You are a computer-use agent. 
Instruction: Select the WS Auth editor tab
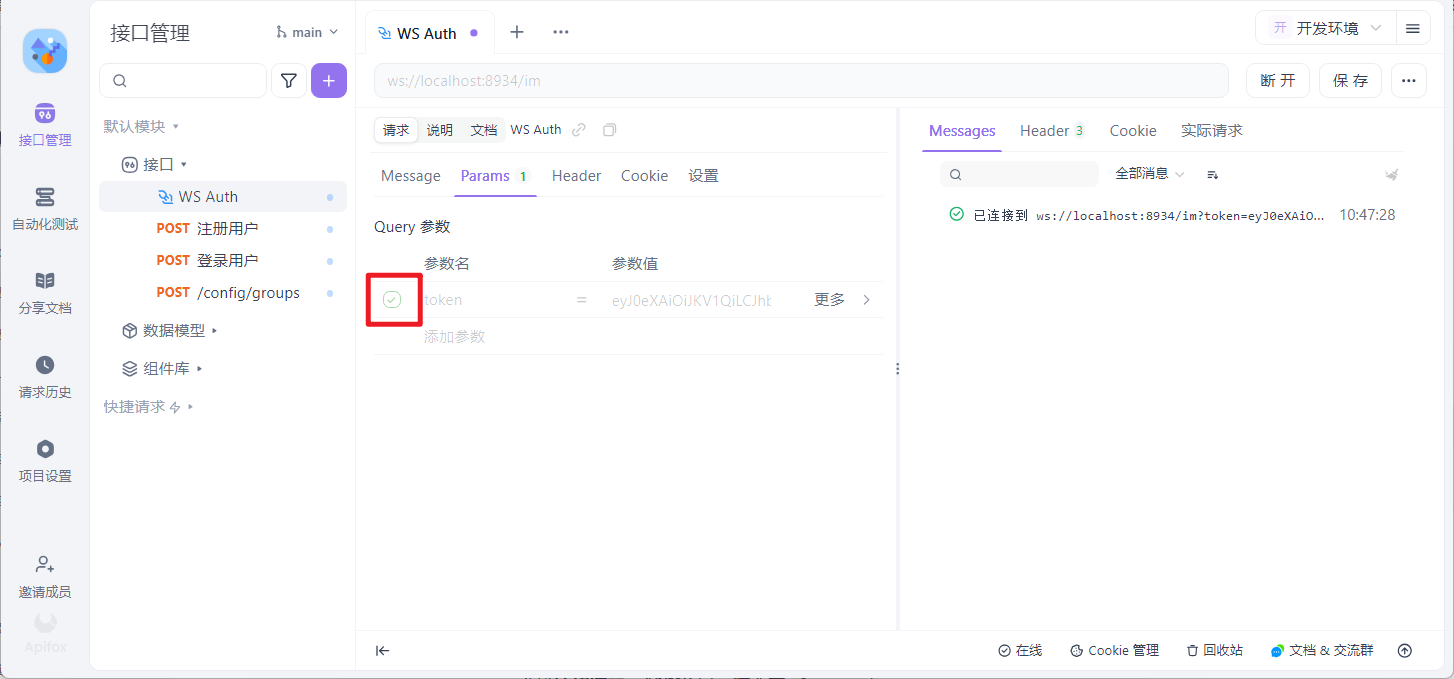(430, 33)
